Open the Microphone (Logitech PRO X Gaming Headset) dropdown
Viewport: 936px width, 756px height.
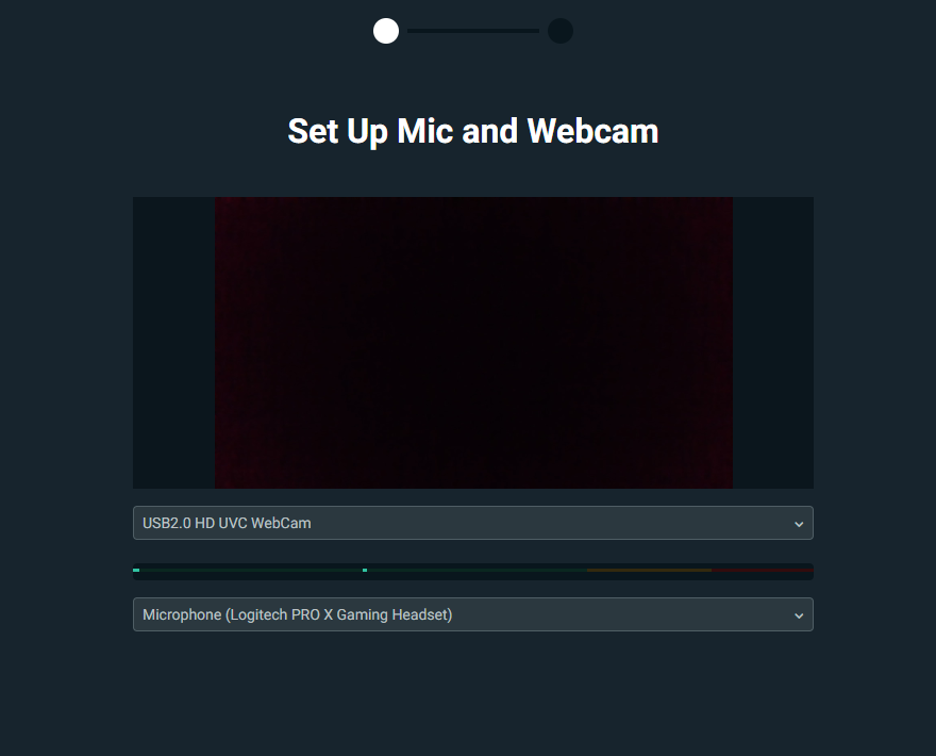point(473,614)
